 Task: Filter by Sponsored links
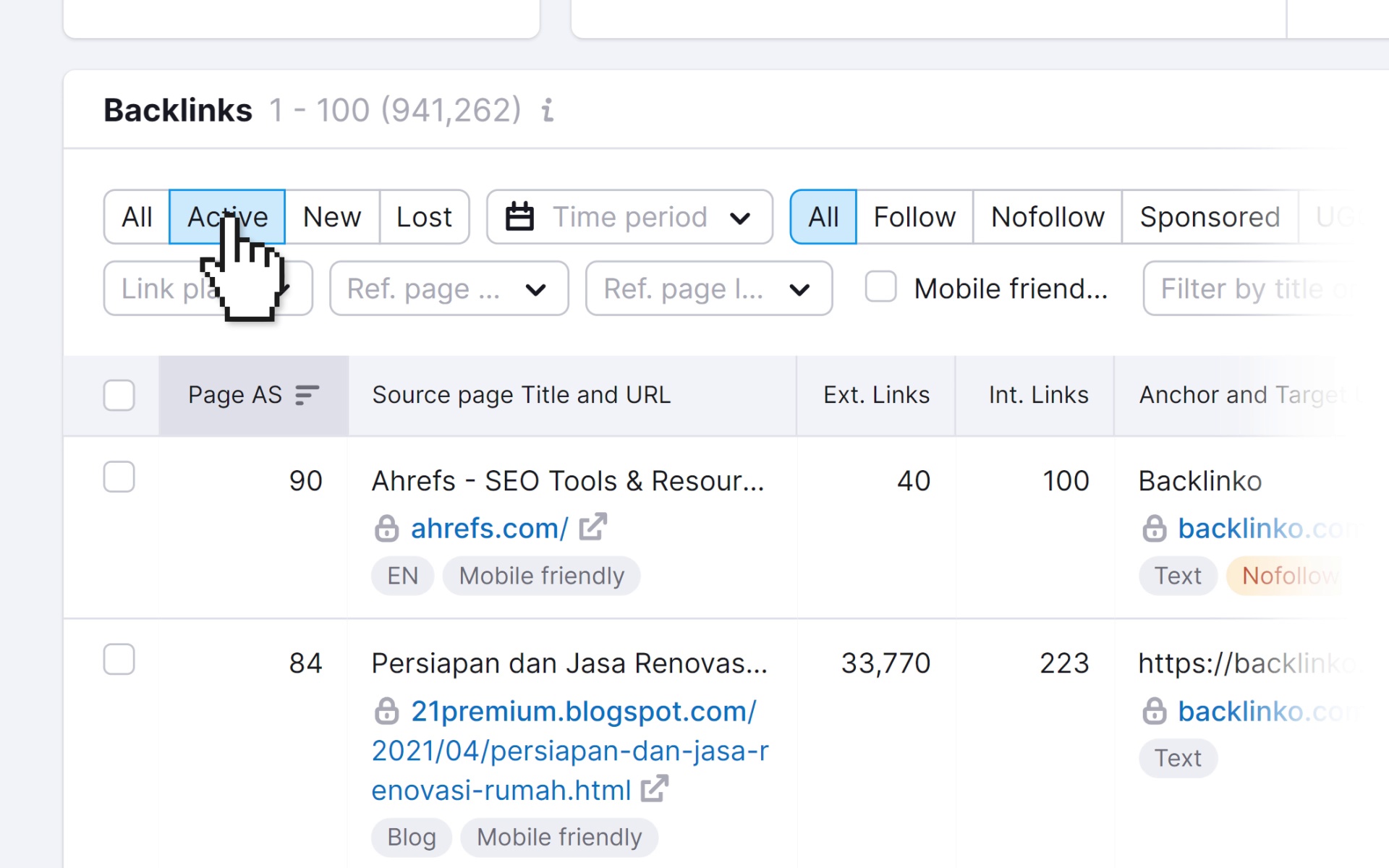1210,217
